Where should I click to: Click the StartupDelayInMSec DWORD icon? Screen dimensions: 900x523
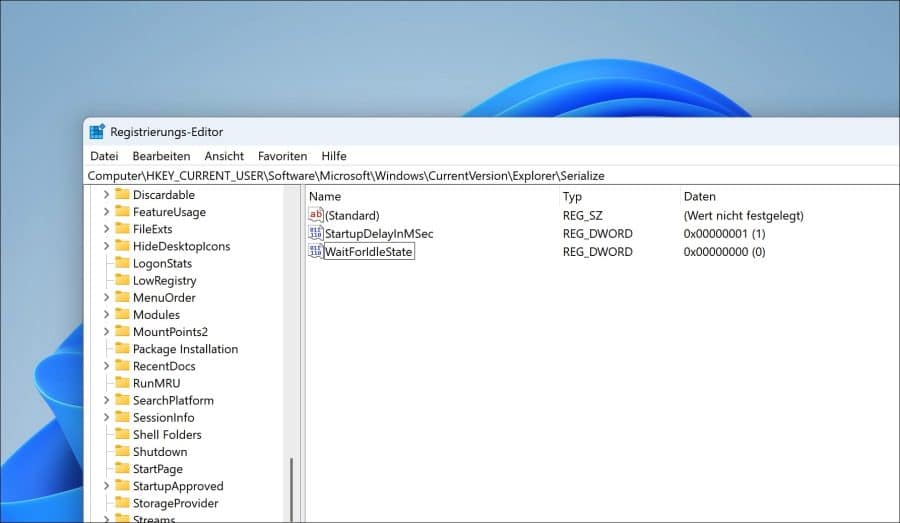pyautogui.click(x=316, y=233)
